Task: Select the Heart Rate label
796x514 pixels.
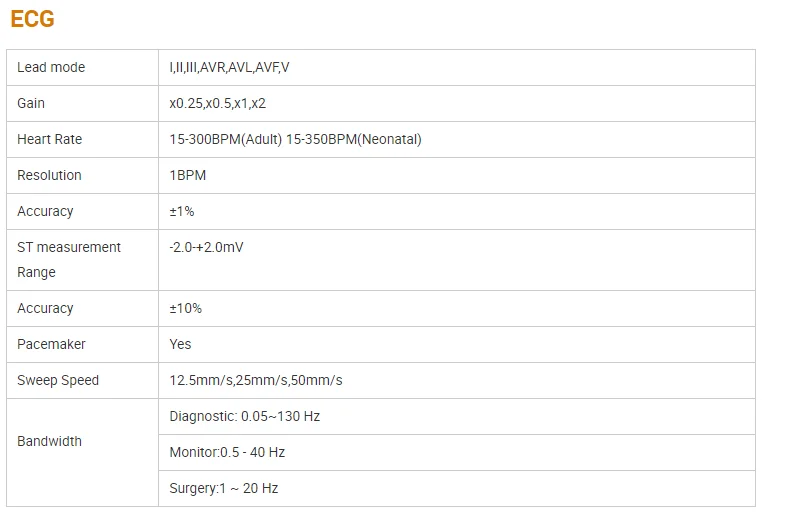Action: pyautogui.click(x=49, y=140)
